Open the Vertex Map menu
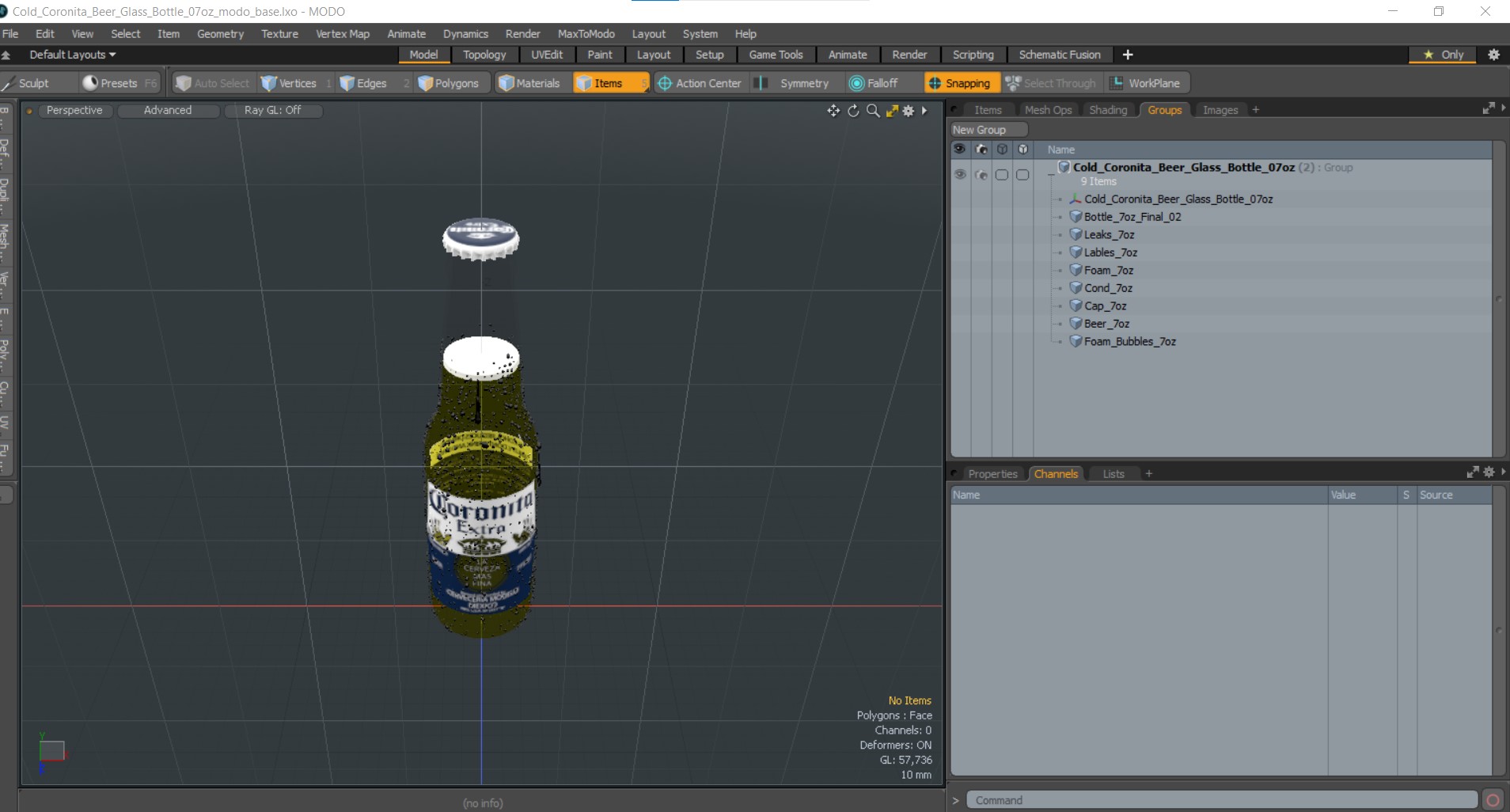This screenshot has width=1510, height=812. (343, 34)
